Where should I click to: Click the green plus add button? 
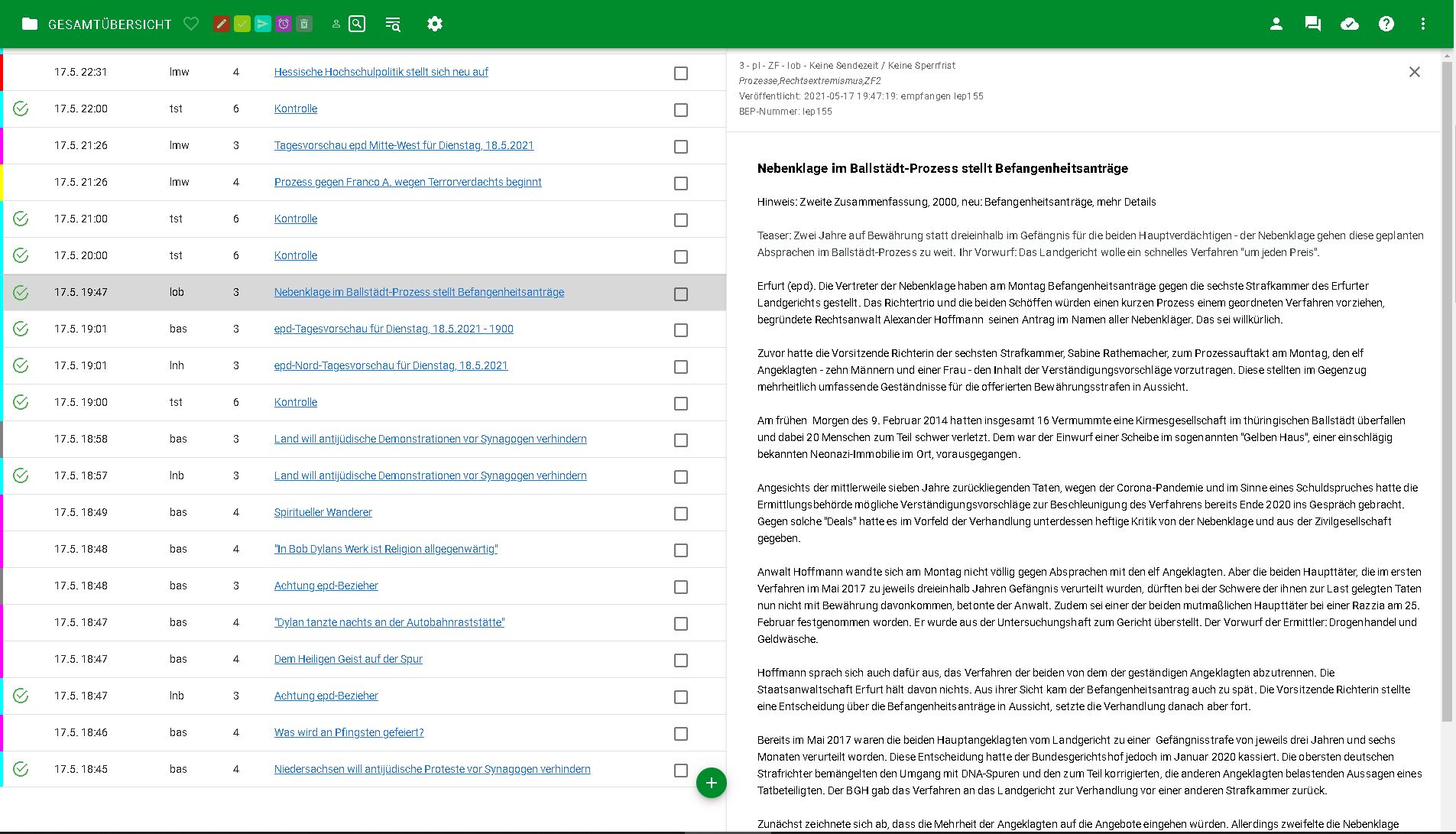point(712,783)
